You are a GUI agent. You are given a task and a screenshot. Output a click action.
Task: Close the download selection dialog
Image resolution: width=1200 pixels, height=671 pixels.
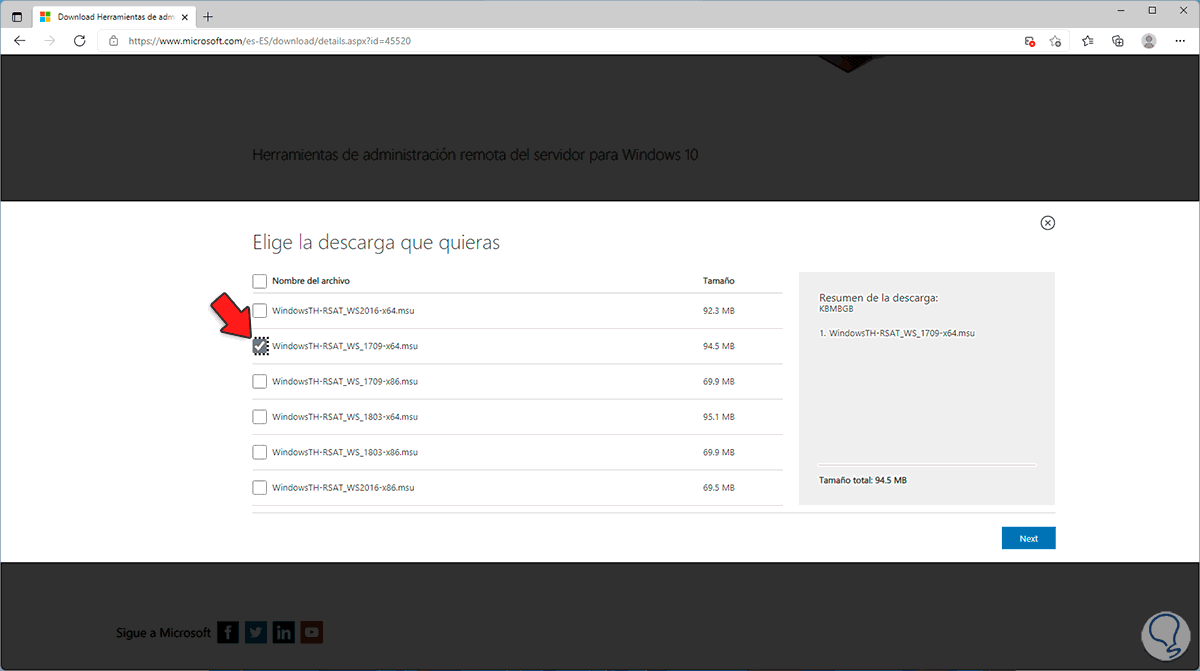pyautogui.click(x=1048, y=223)
